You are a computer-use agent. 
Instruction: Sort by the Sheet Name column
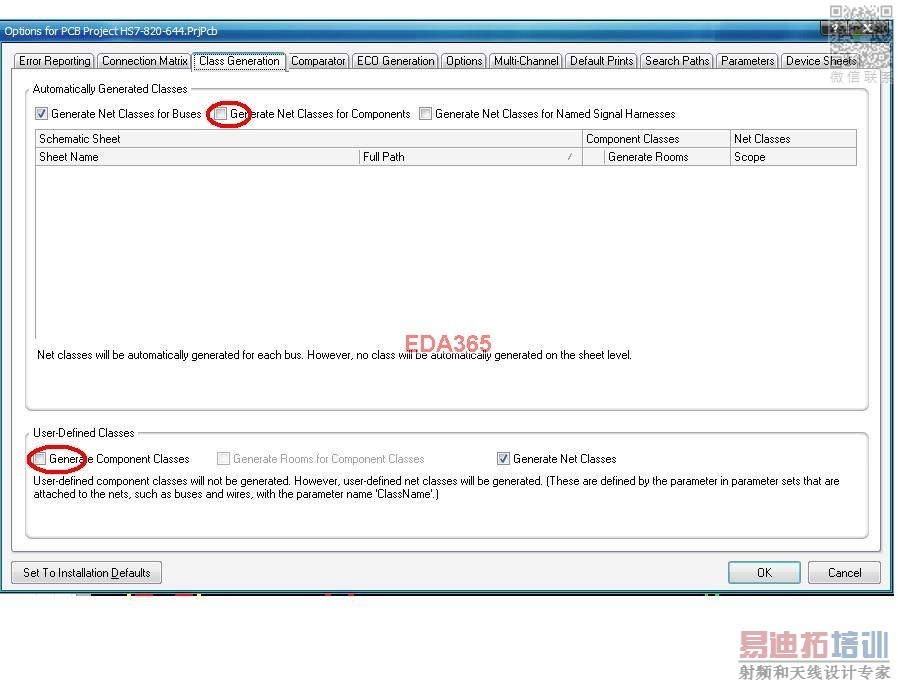(x=197, y=157)
